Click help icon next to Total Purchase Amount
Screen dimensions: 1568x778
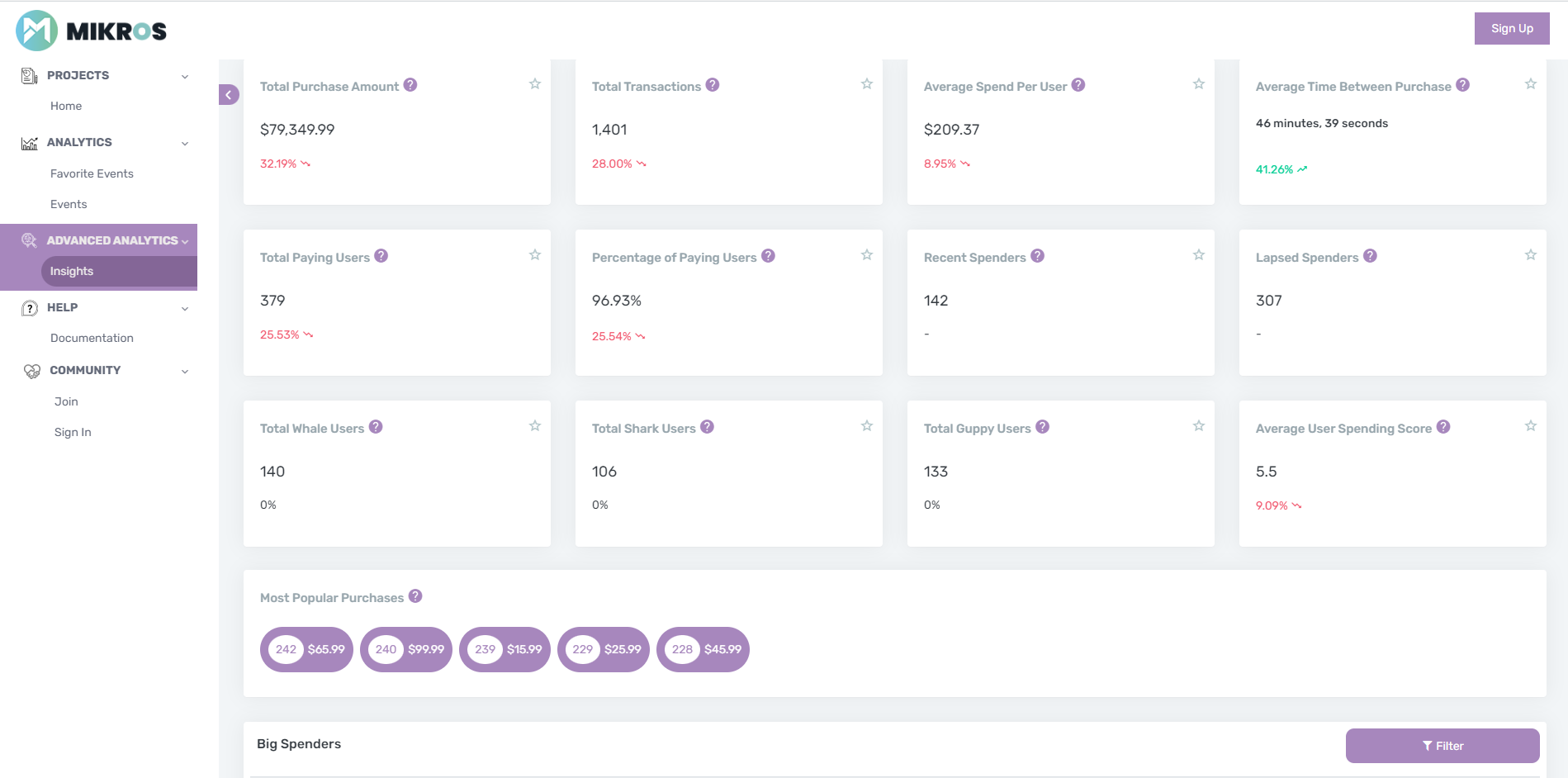pos(410,85)
